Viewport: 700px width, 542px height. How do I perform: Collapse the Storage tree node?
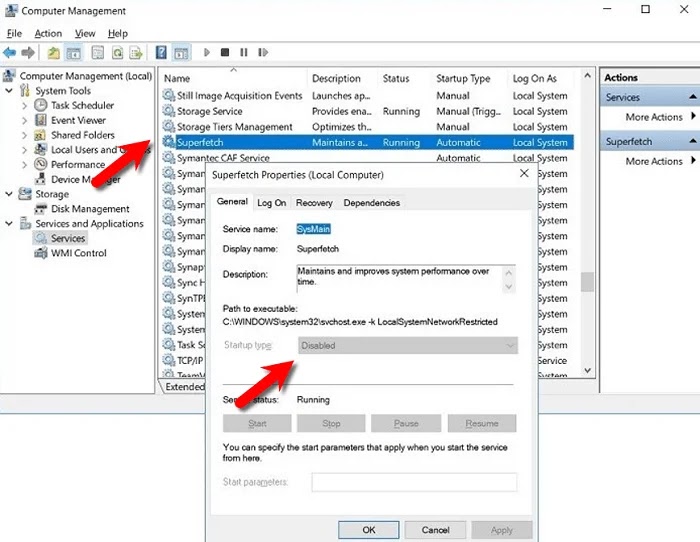pyautogui.click(x=9, y=194)
